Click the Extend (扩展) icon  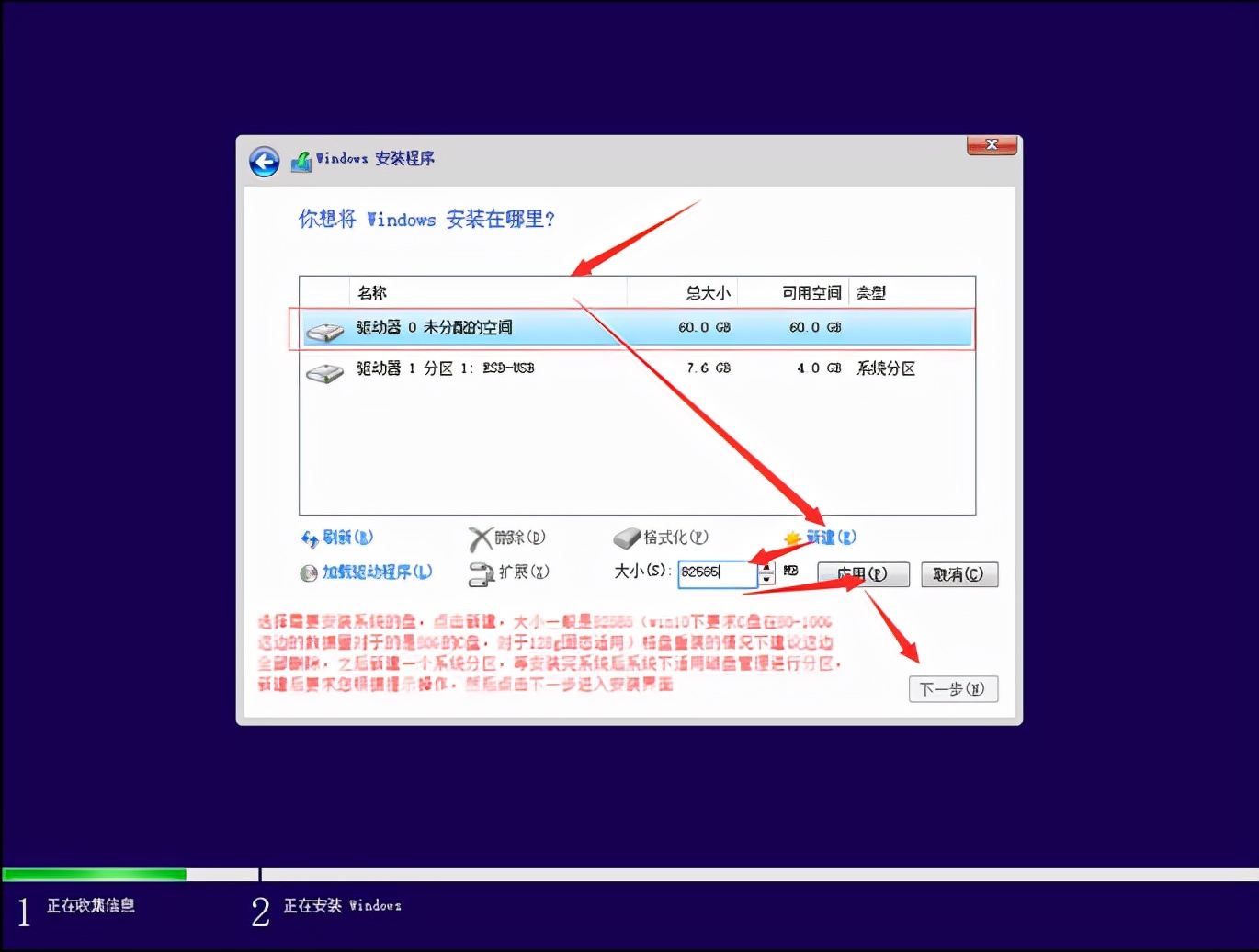click(482, 572)
